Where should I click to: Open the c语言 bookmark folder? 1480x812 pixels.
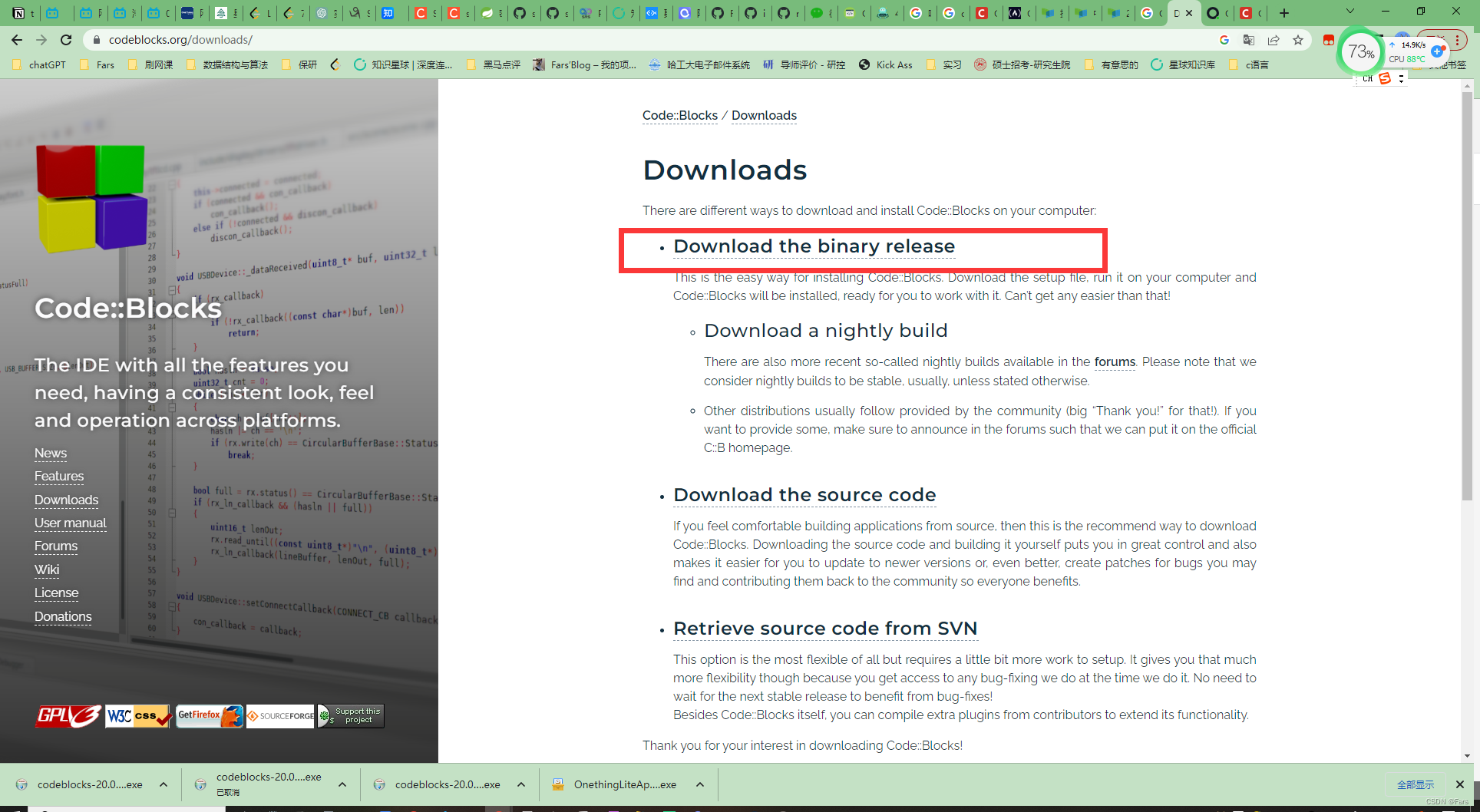1248,64
